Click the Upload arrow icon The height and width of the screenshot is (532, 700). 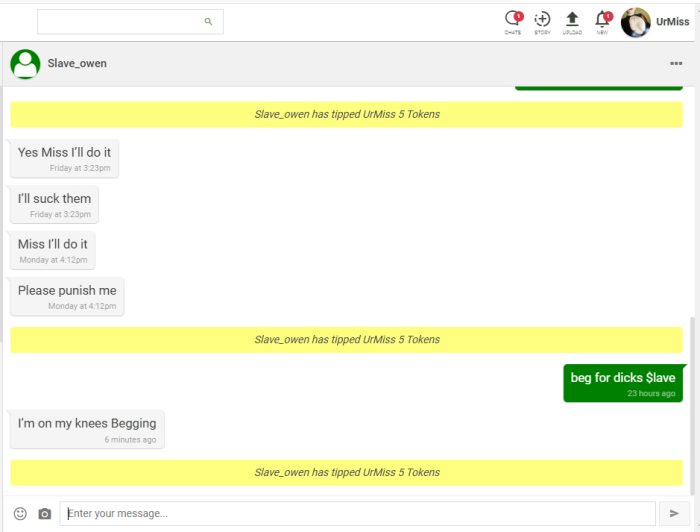click(x=572, y=21)
